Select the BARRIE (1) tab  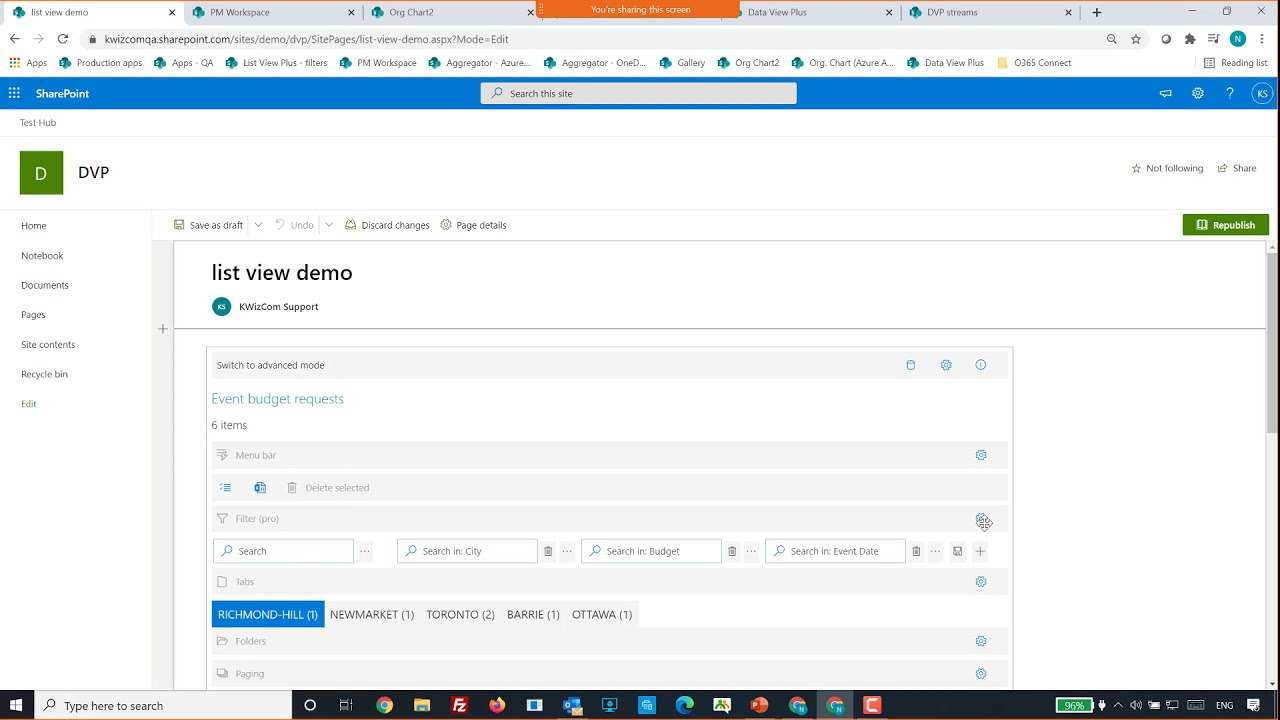click(533, 614)
